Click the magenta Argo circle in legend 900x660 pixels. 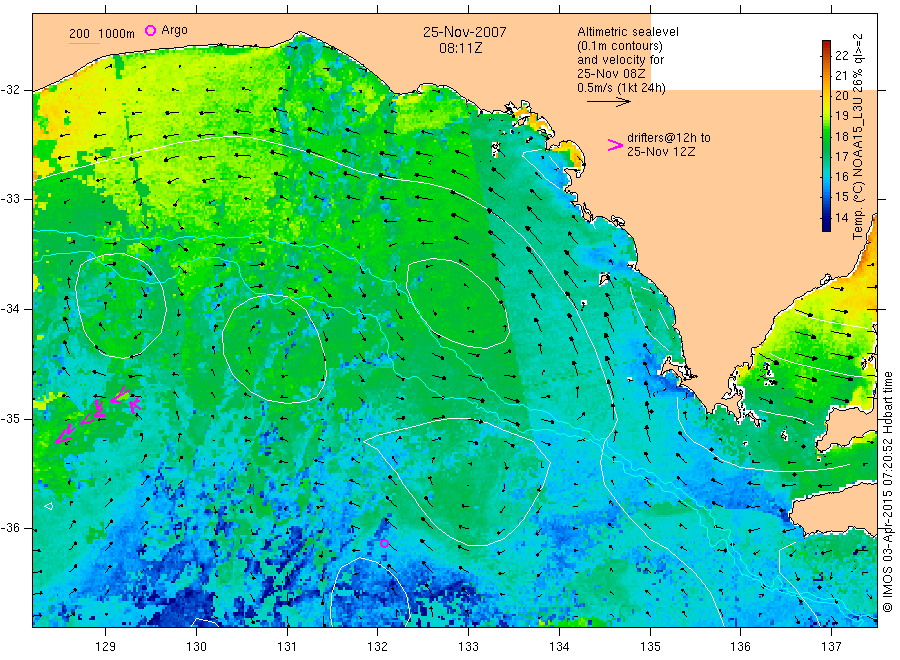[150, 30]
